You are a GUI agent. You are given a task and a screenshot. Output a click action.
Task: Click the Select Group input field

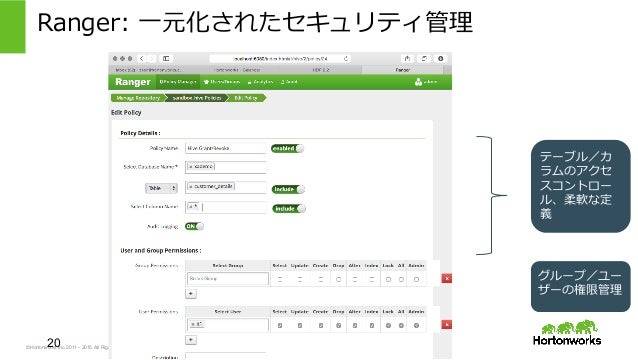point(228,279)
